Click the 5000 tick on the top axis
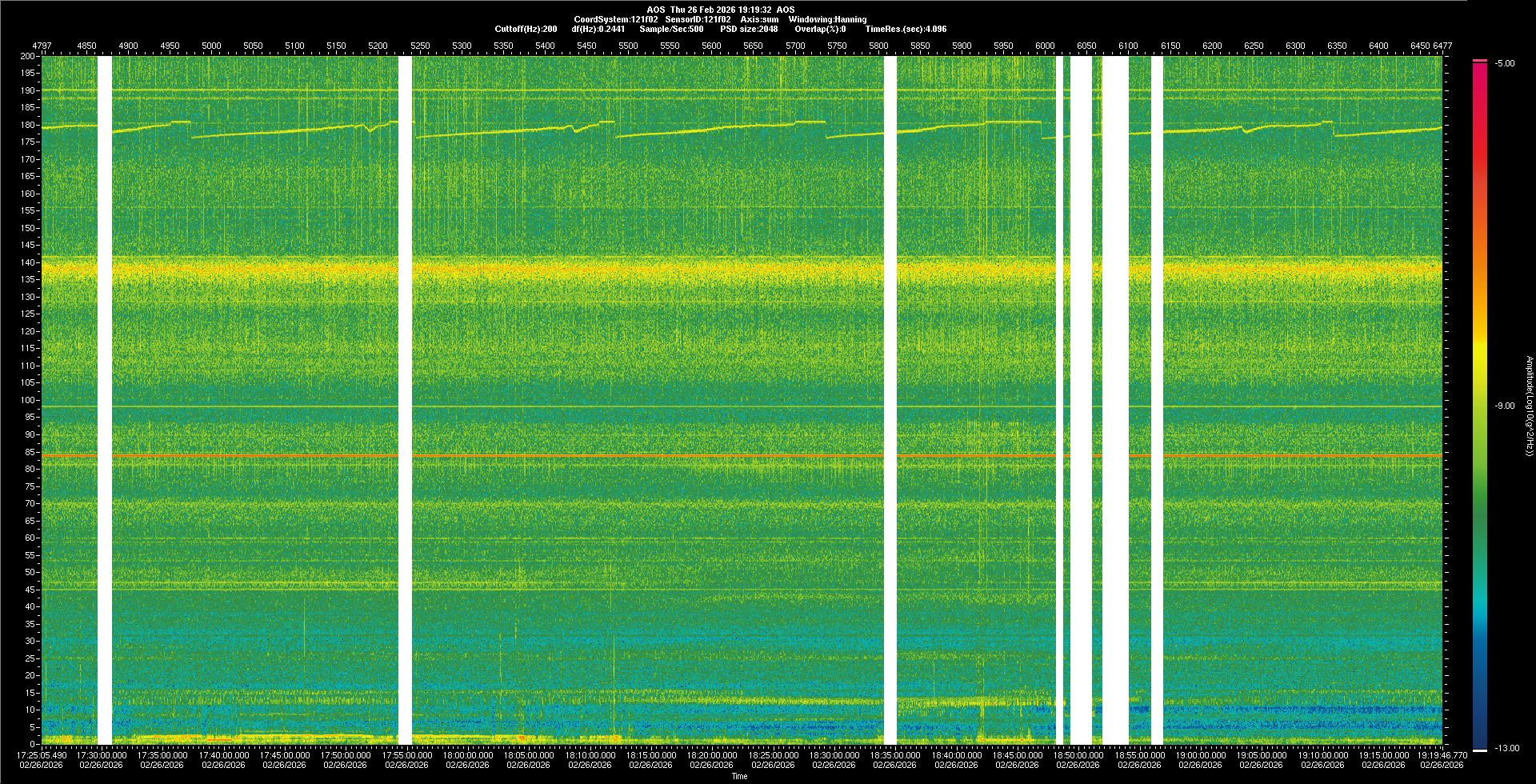This screenshot has width=1536, height=784. (x=211, y=46)
